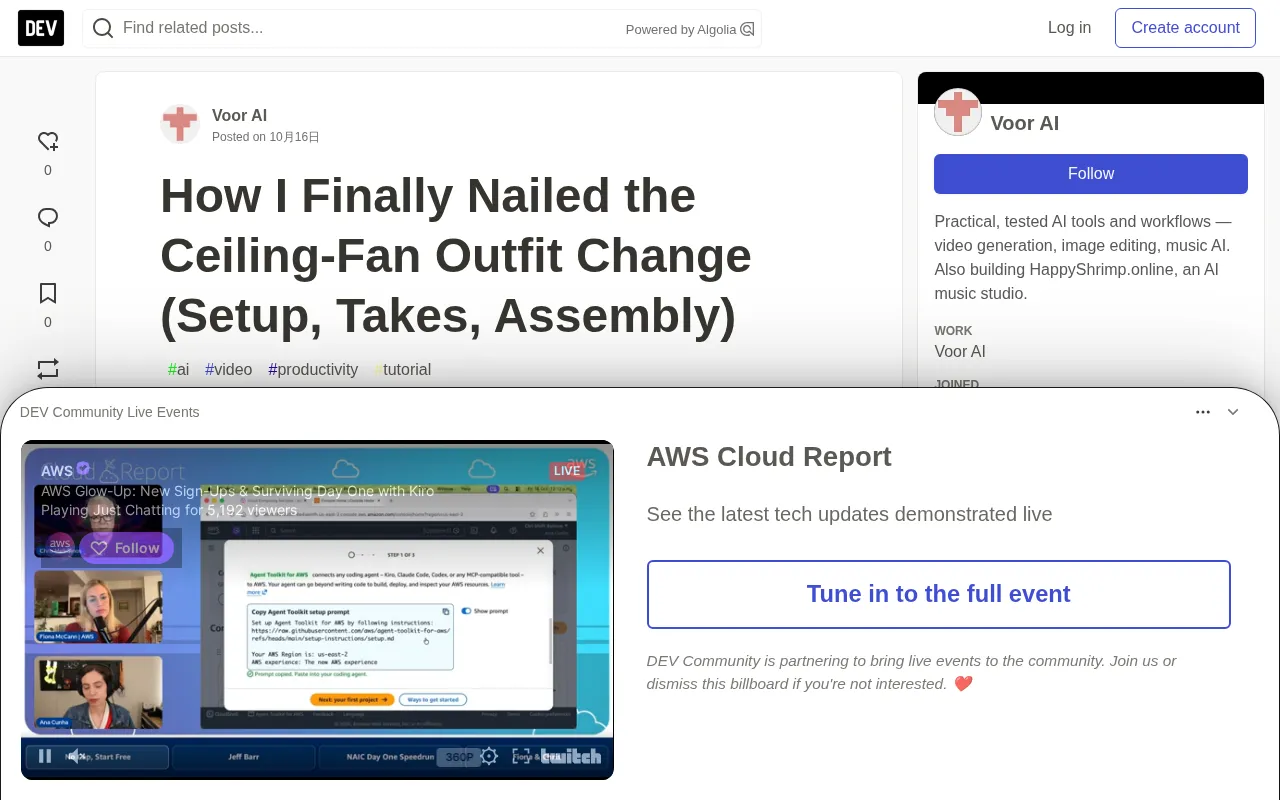This screenshot has height=800, width=1280.
Task: Click the search magnifier icon
Action: (103, 28)
